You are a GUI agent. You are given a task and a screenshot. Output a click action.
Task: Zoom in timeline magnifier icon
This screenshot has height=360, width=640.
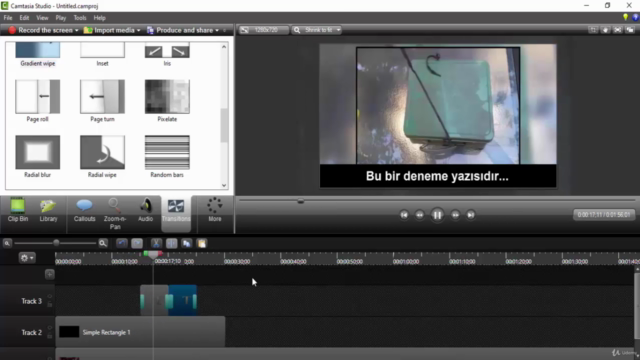click(103, 243)
